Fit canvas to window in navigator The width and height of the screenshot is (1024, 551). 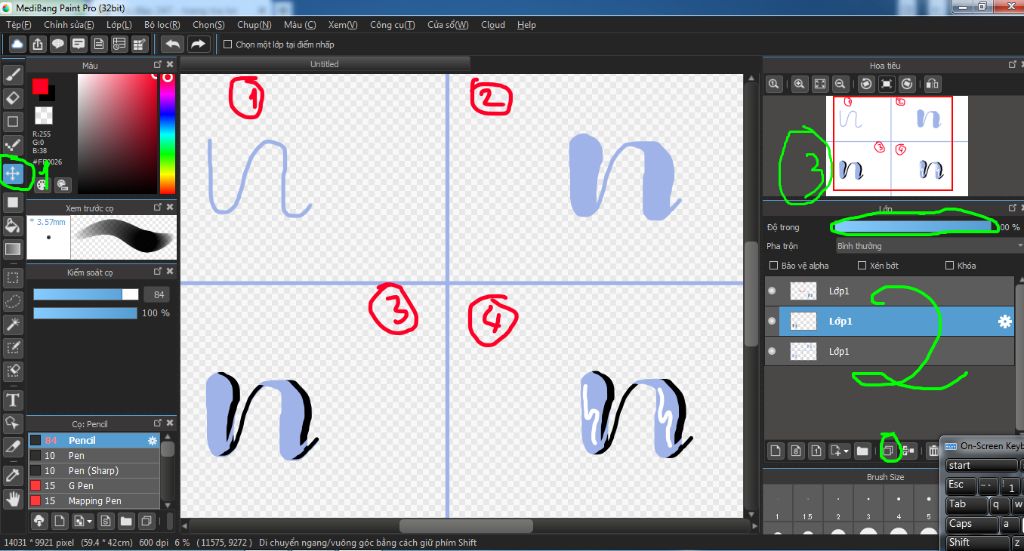(x=820, y=84)
